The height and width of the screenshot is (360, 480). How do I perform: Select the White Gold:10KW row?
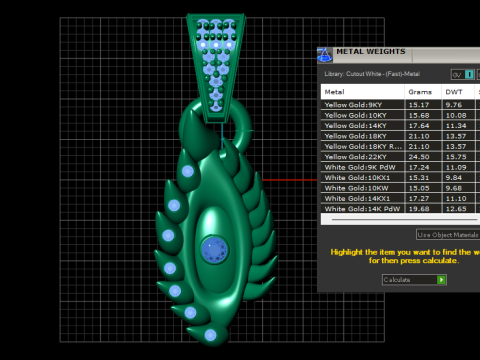400,188
